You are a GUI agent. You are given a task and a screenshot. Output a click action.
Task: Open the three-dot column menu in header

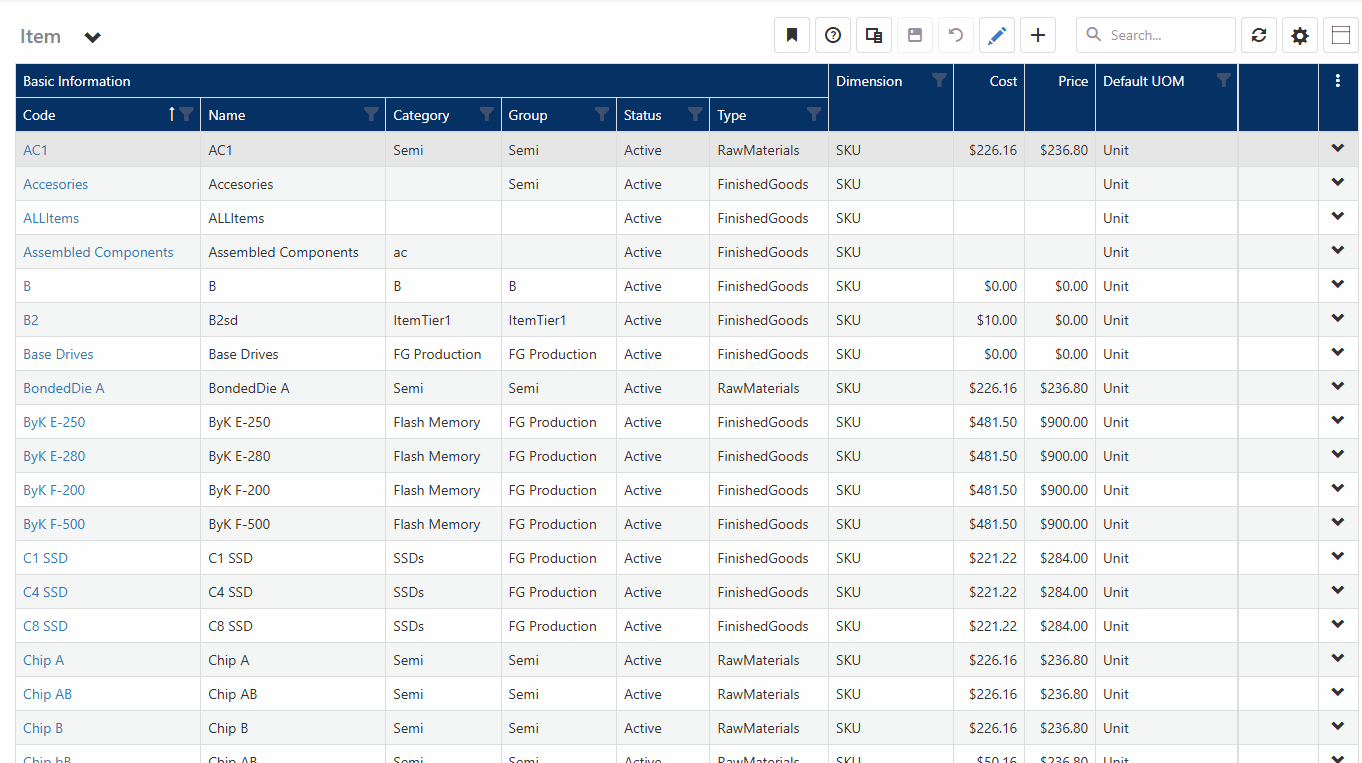1338,81
